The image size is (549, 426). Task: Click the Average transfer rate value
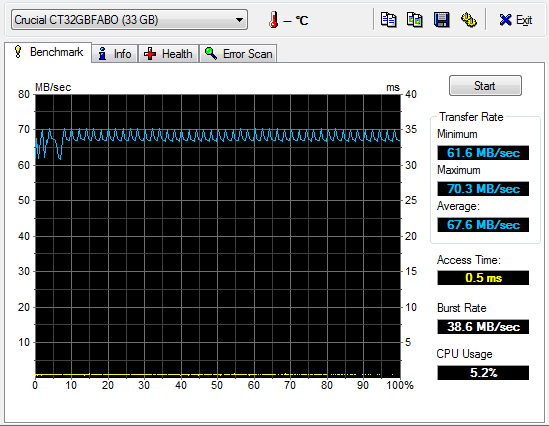483,225
